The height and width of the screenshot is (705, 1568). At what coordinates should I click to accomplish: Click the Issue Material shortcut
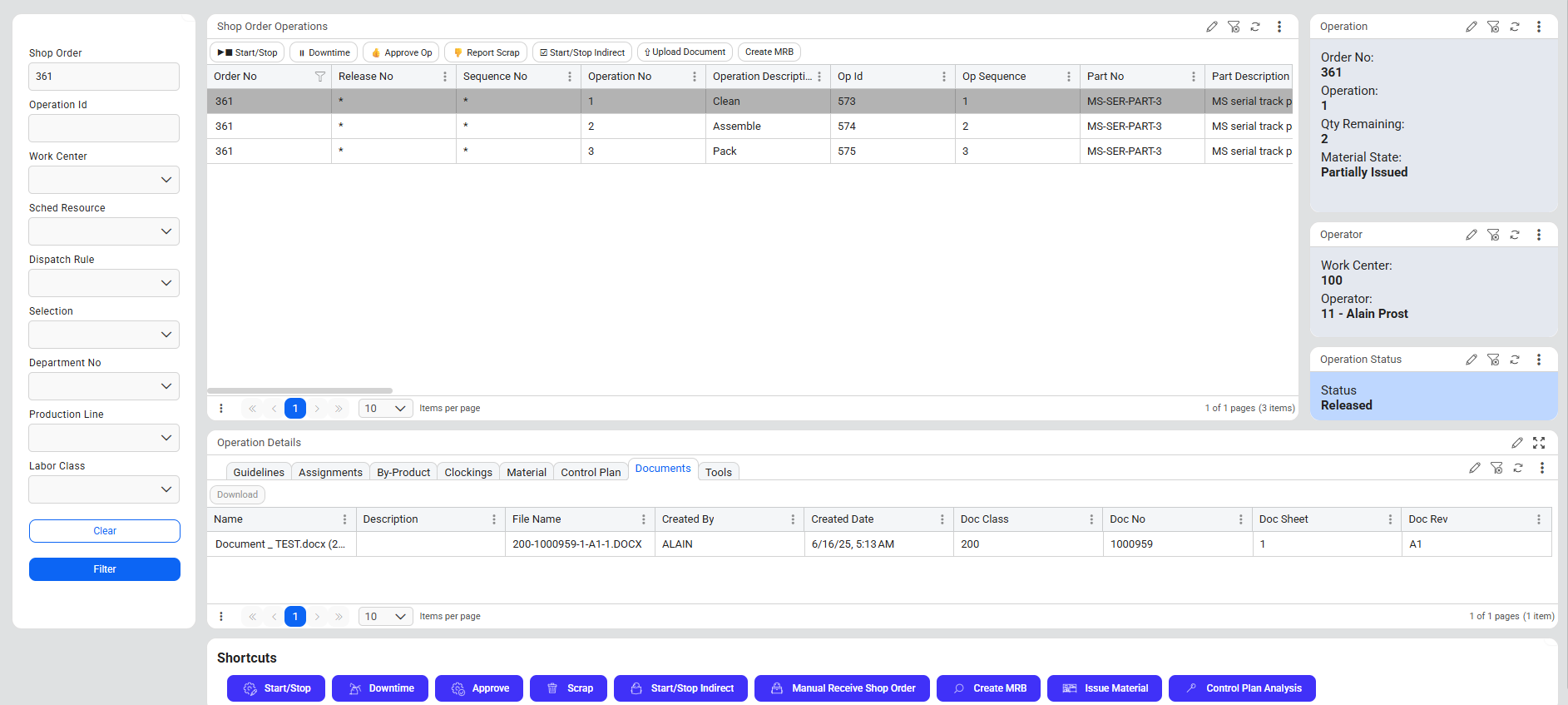pos(1104,688)
